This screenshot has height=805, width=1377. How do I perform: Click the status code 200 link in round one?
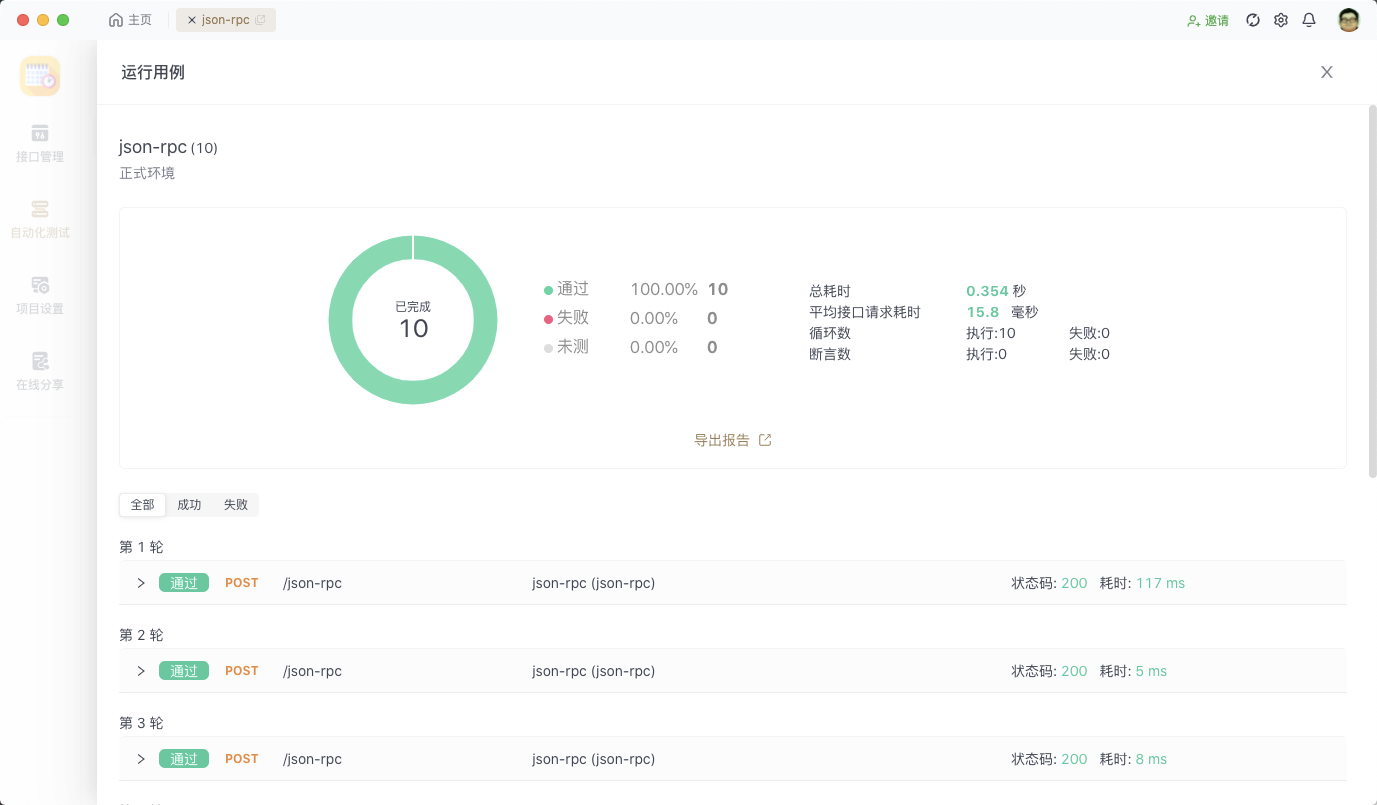point(1074,582)
